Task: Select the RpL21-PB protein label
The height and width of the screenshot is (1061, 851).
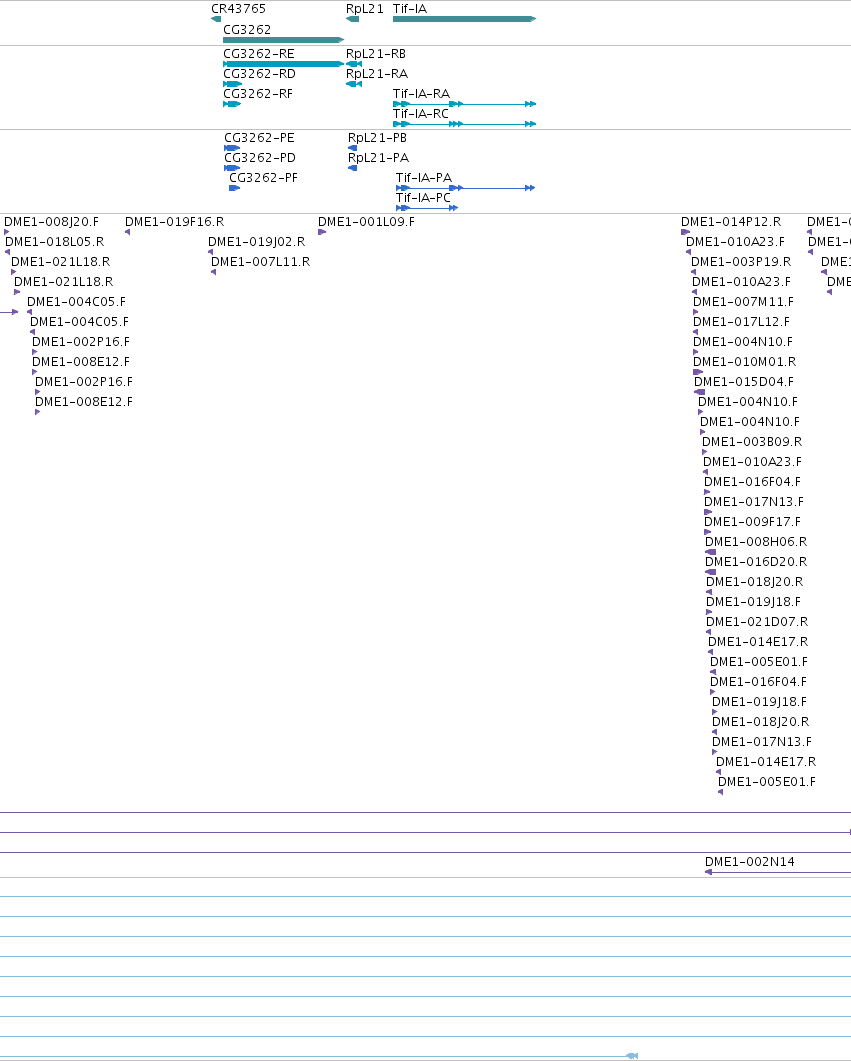Action: 377,137
